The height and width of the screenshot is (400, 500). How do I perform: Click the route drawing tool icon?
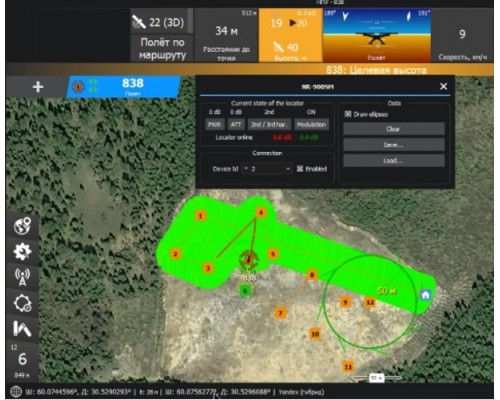[x=22, y=329]
